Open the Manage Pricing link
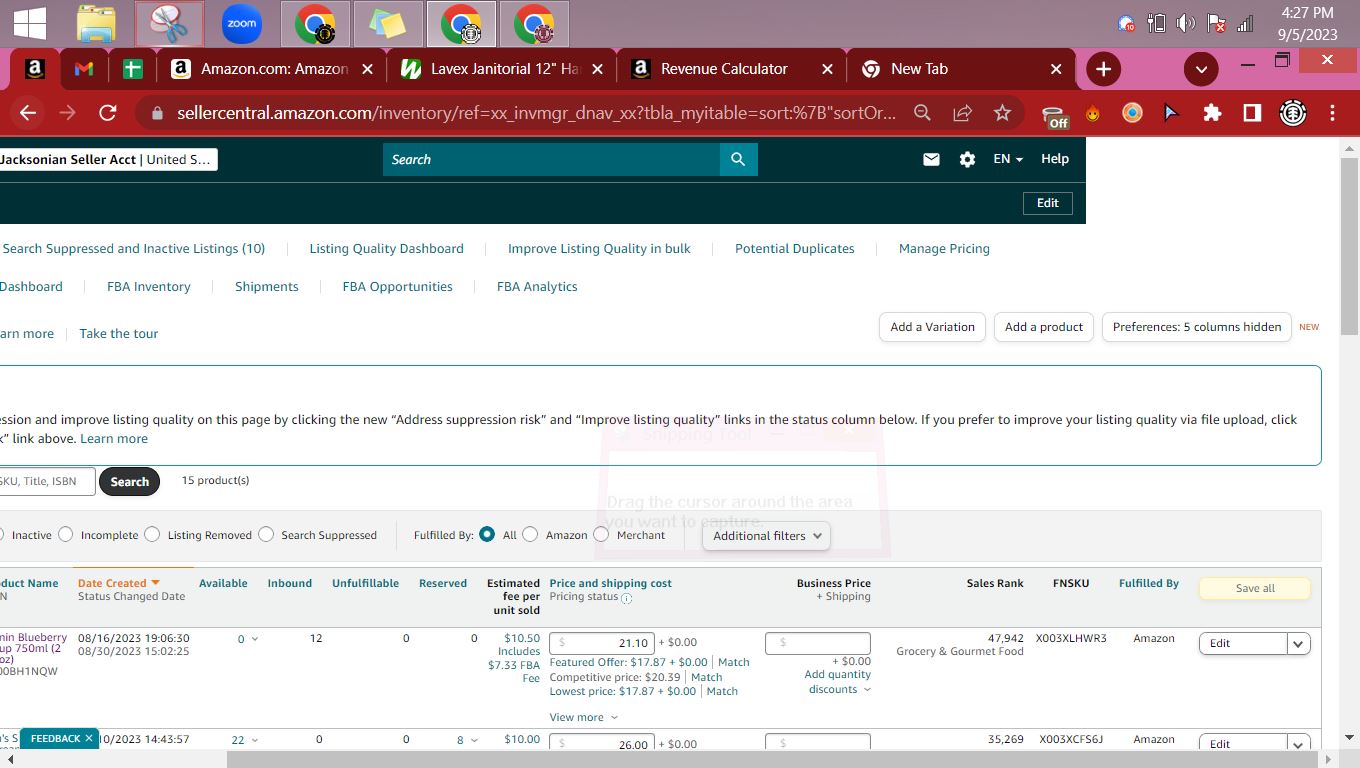This screenshot has height=768, width=1360. pos(944,248)
